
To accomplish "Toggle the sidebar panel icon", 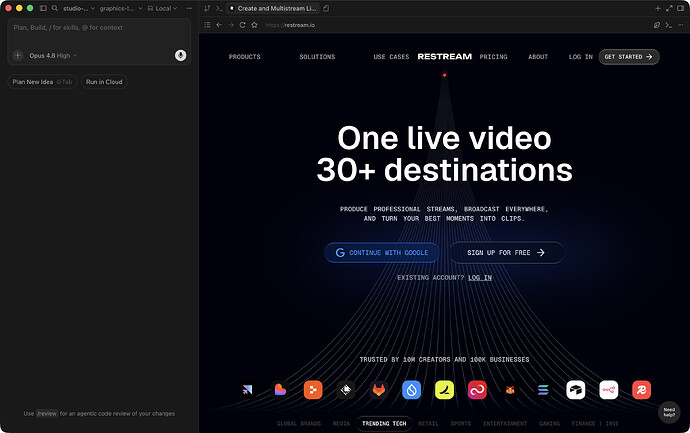I will 43,8.
